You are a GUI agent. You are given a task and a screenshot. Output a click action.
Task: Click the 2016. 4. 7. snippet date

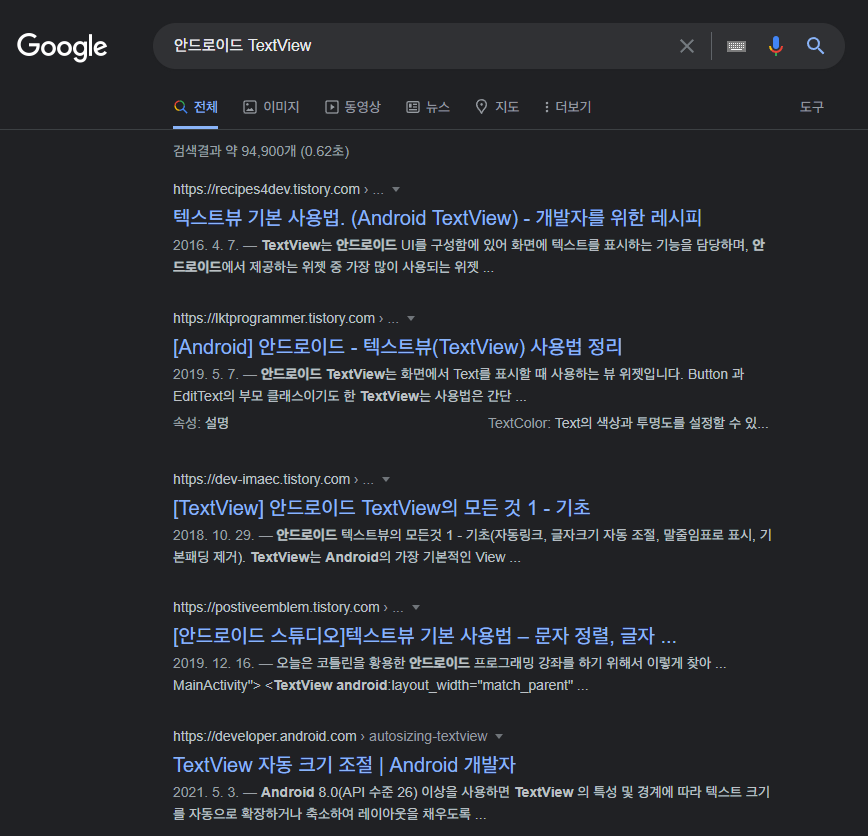[205, 245]
